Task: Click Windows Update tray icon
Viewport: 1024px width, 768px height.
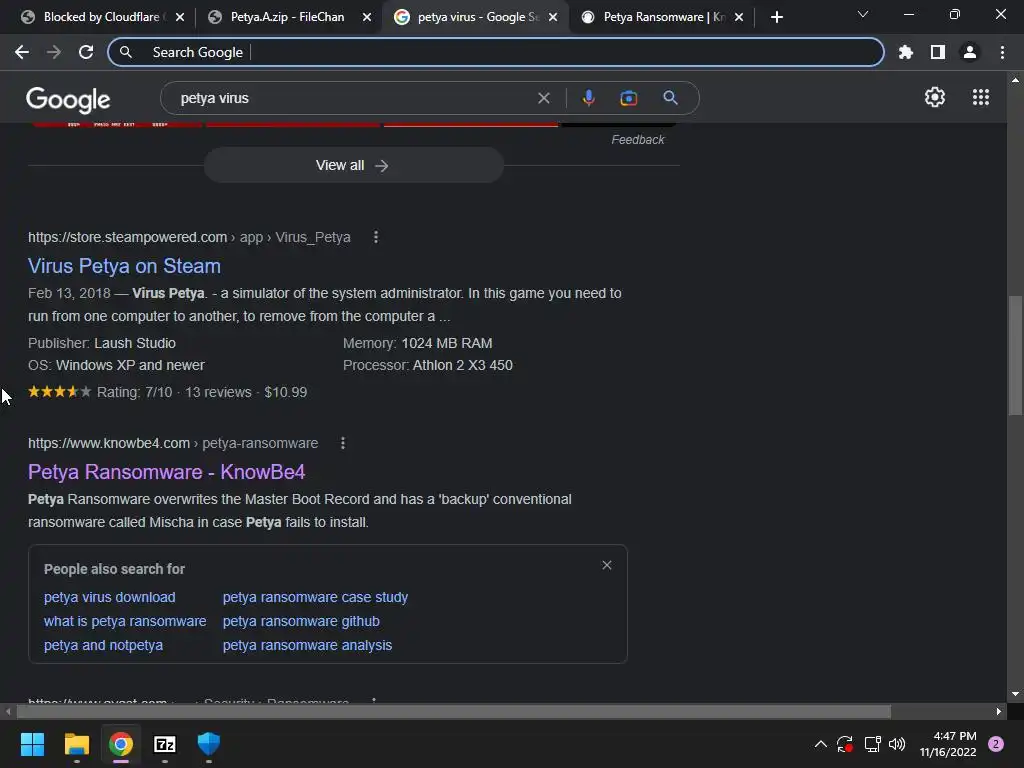Action: click(844, 744)
